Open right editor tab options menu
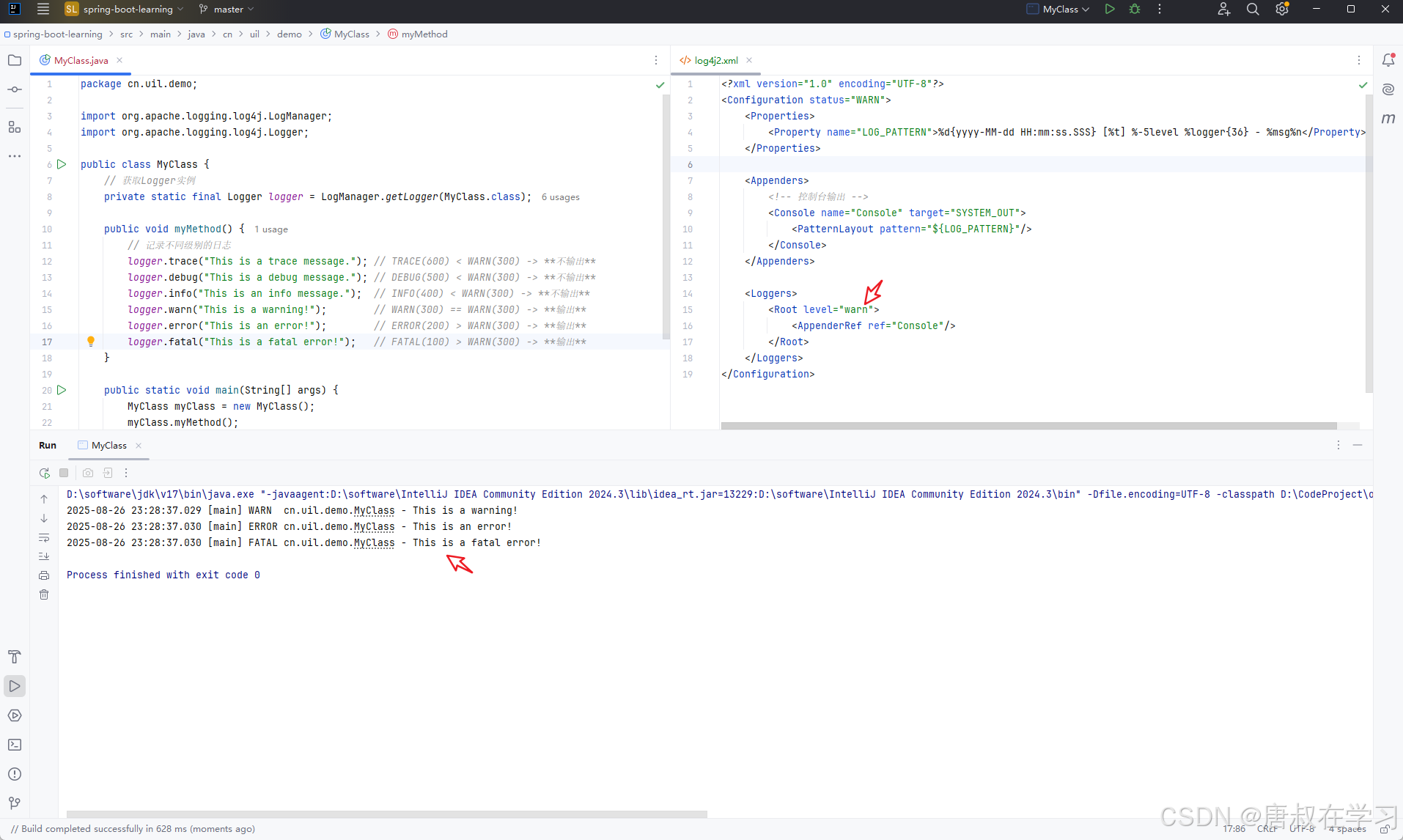The width and height of the screenshot is (1403, 840). click(x=1359, y=60)
